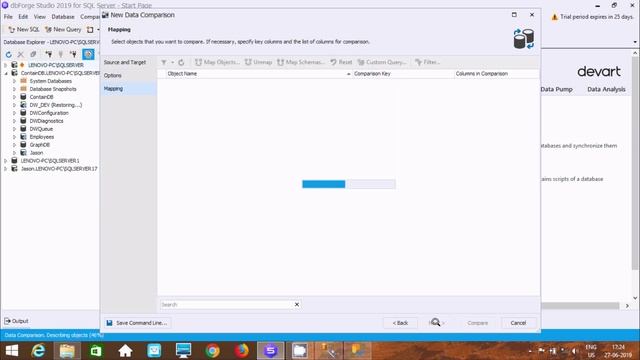This screenshot has height=360, width=640.
Task: Switch to the Data Pump tab
Action: [x=557, y=89]
